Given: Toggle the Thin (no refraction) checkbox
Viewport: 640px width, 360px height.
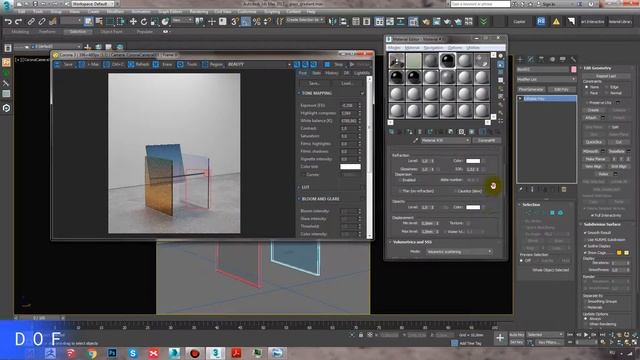Looking at the screenshot, I should pos(400,191).
